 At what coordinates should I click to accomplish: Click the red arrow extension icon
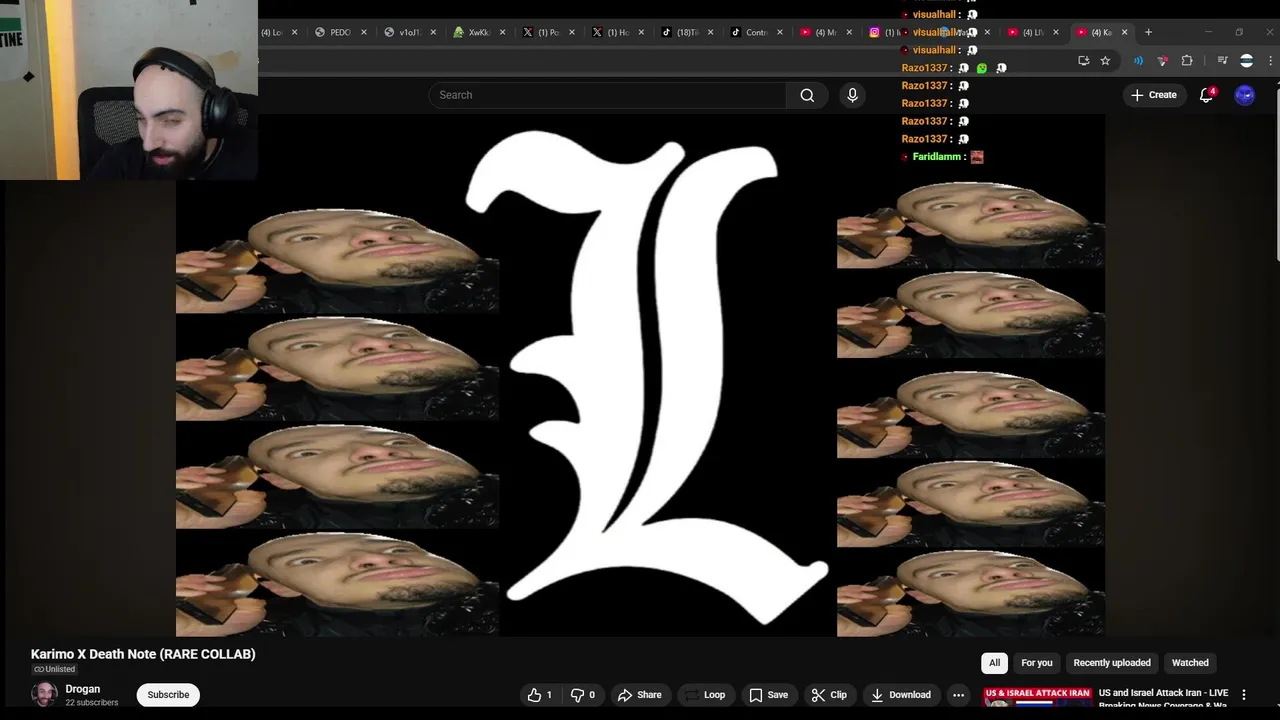pos(1162,61)
